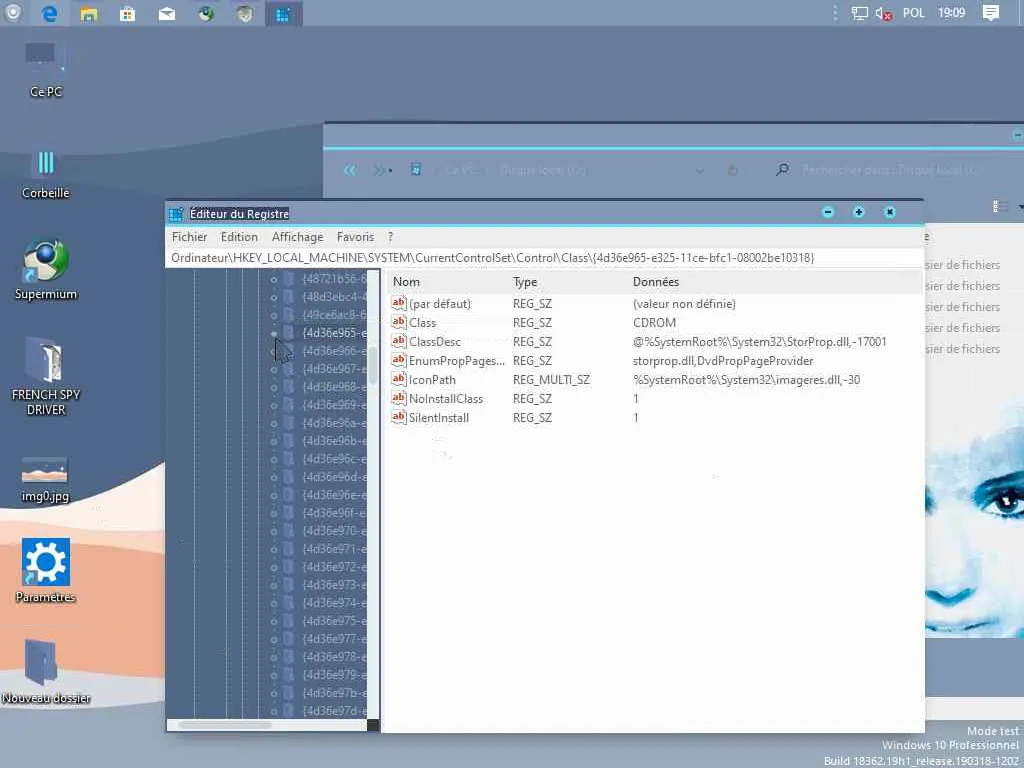Open the Fichier menu
Viewport: 1024px width, 768px height.
[x=189, y=237]
